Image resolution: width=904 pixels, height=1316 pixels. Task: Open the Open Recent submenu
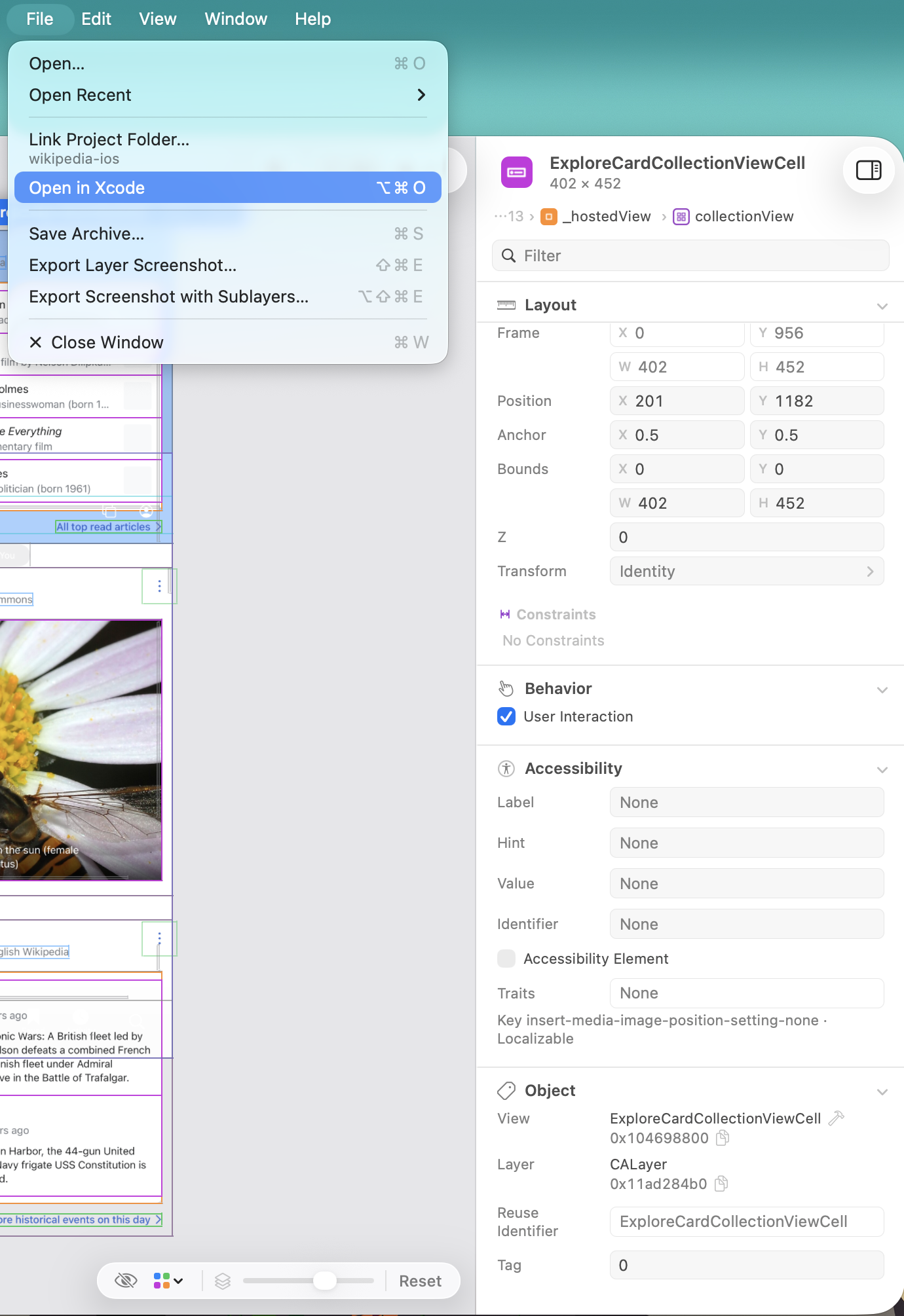(227, 95)
